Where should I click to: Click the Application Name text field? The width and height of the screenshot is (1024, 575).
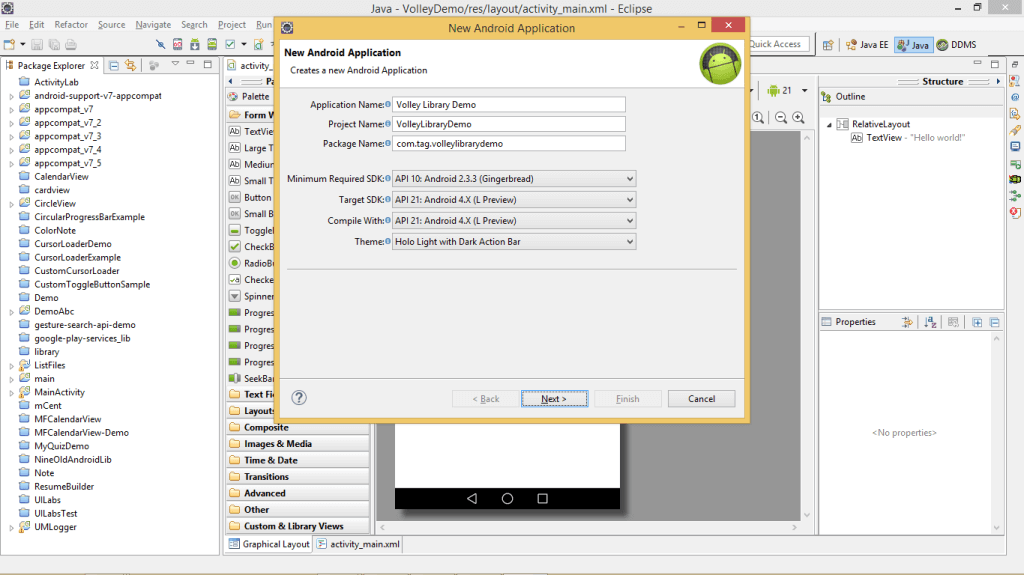(x=509, y=105)
